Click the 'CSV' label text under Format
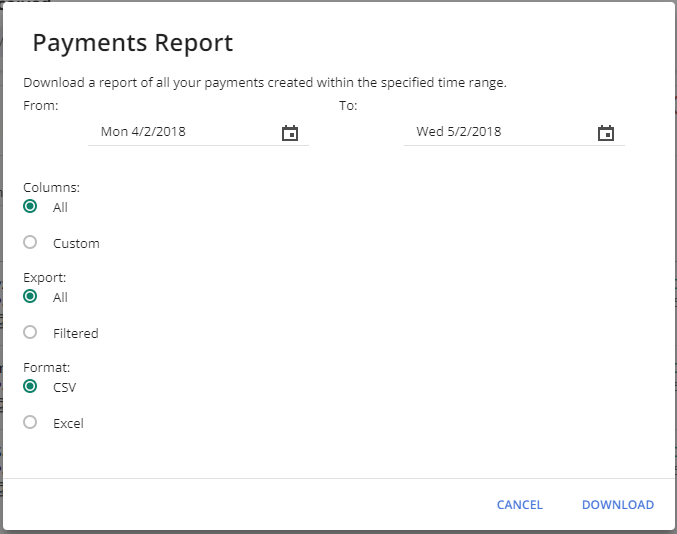 pyautogui.click(x=64, y=388)
